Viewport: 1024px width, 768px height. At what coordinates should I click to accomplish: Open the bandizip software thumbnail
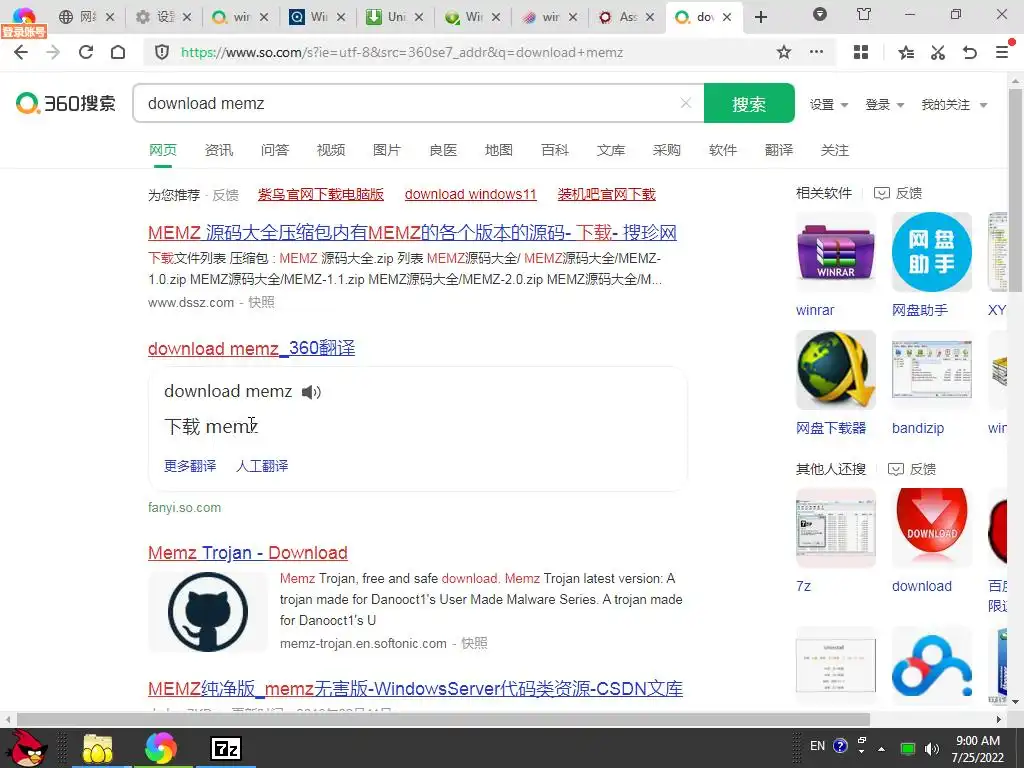(931, 370)
